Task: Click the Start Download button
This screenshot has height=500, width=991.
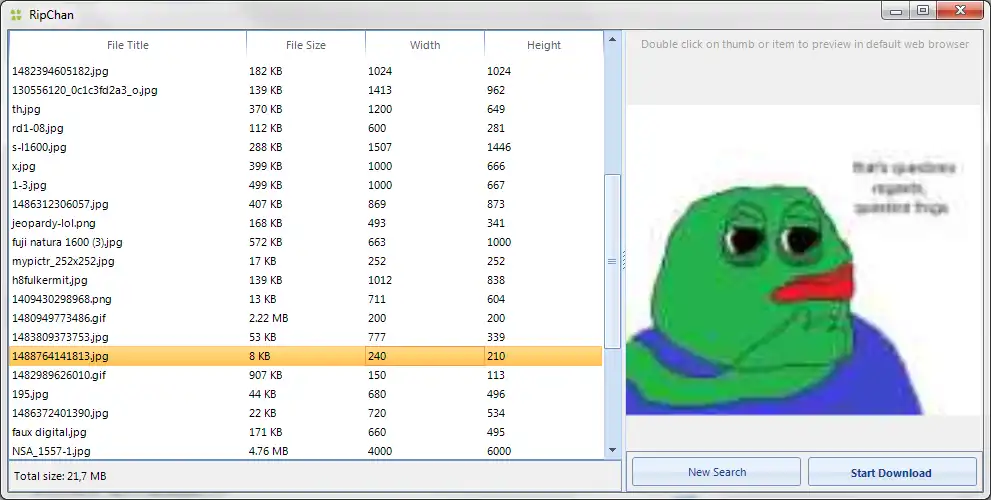Action: 891,473
